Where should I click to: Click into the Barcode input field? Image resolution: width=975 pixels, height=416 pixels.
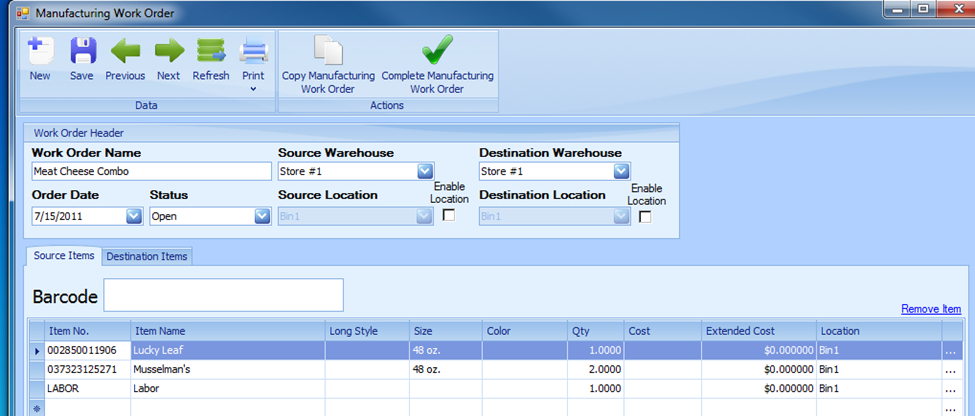(223, 295)
